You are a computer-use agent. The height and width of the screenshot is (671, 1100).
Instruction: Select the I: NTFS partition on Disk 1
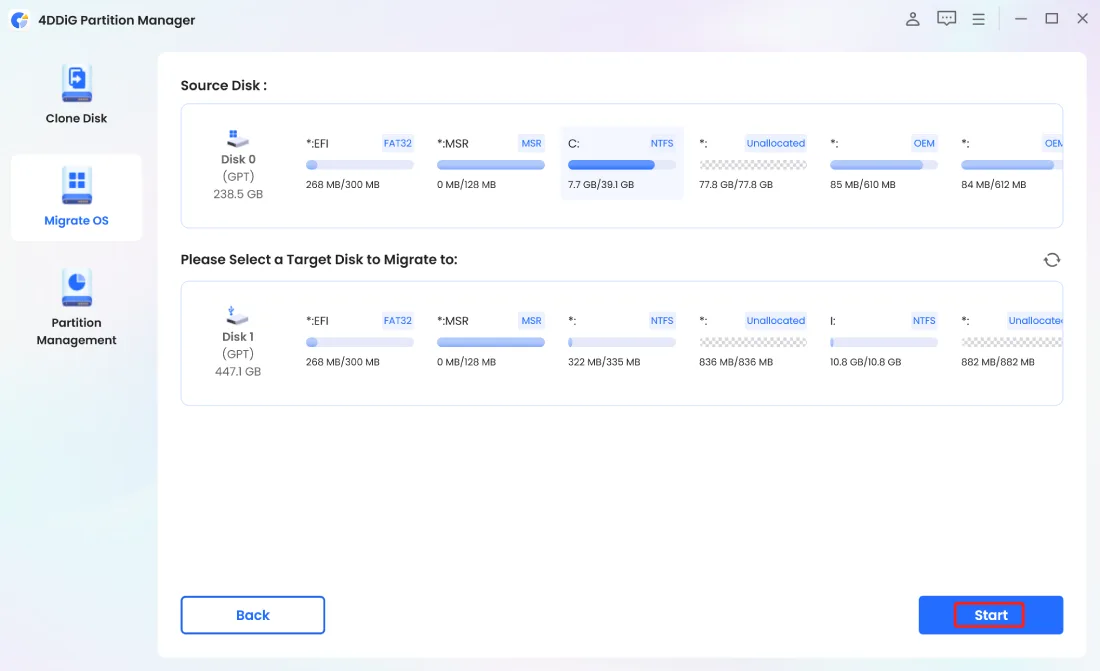click(x=883, y=340)
